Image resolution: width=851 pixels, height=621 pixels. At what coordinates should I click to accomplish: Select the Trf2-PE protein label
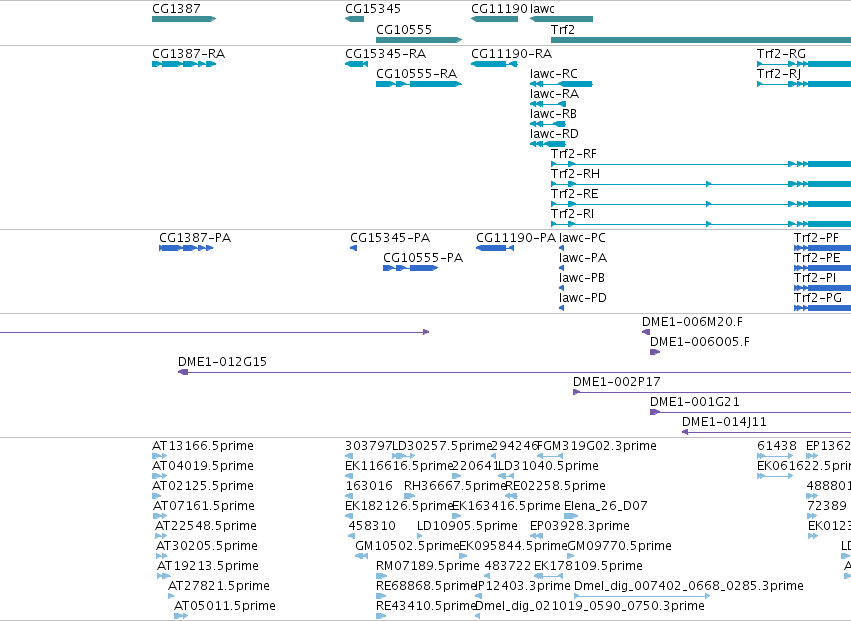click(817, 258)
